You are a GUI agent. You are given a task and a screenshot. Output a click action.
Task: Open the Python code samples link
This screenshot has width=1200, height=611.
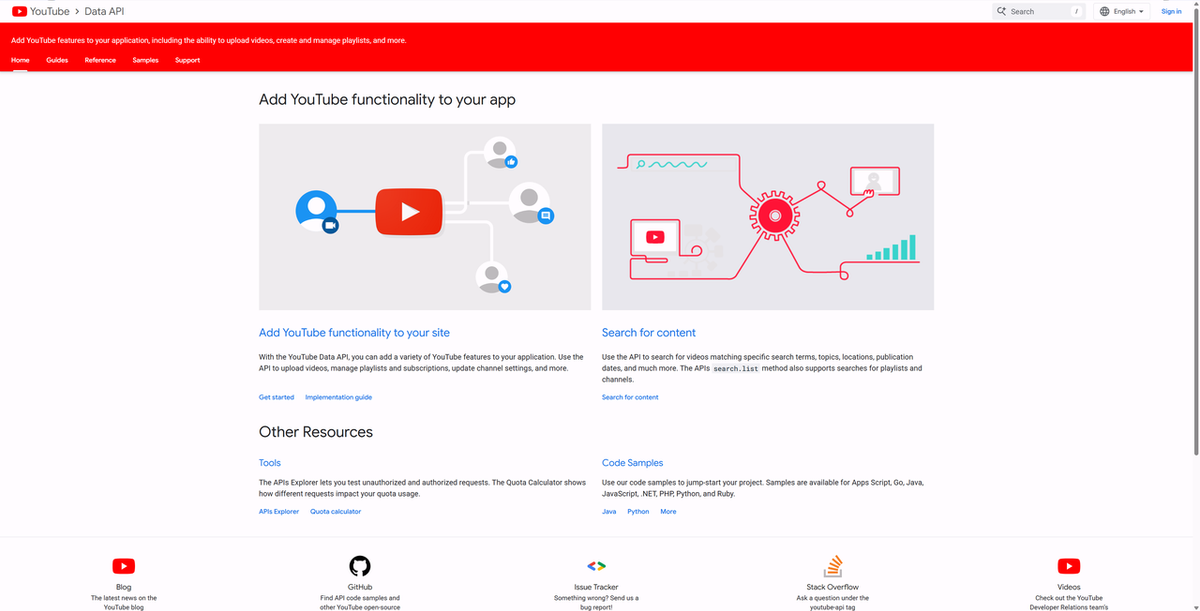[638, 511]
